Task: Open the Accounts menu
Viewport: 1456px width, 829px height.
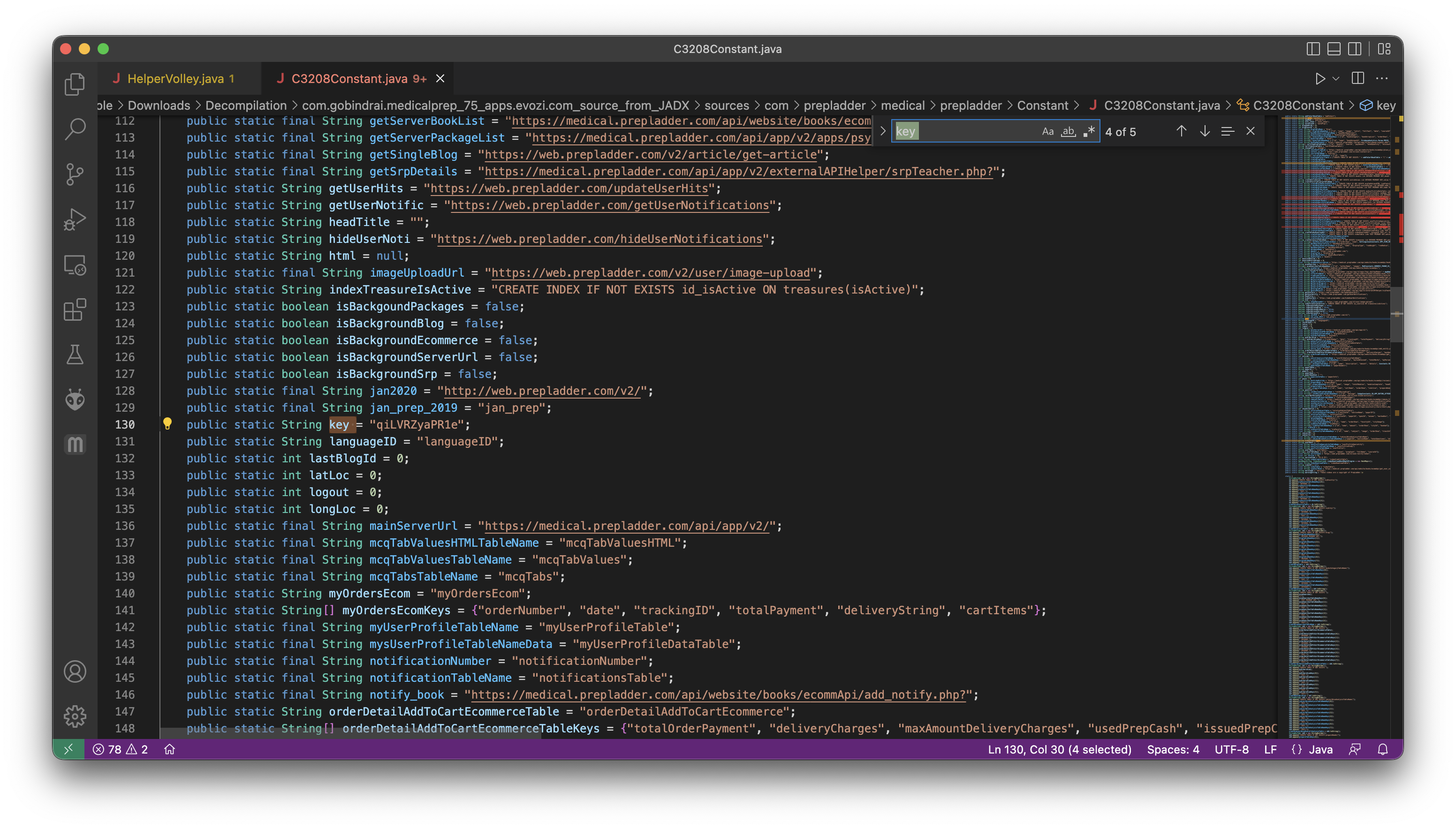Action: 75,671
